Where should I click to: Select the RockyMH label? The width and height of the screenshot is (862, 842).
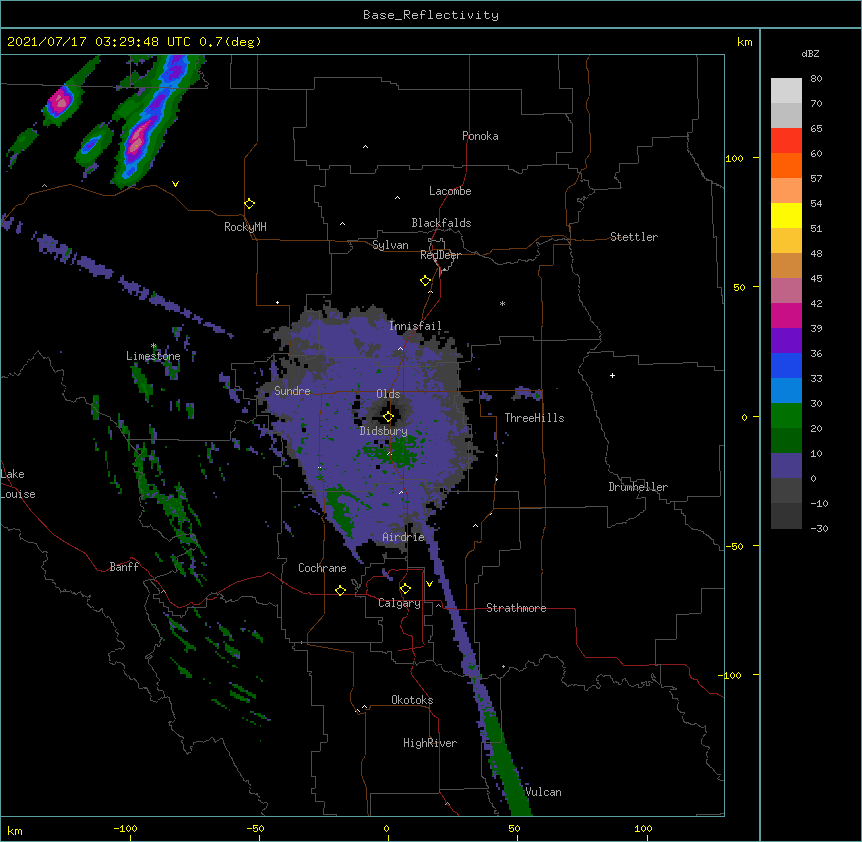coord(245,227)
